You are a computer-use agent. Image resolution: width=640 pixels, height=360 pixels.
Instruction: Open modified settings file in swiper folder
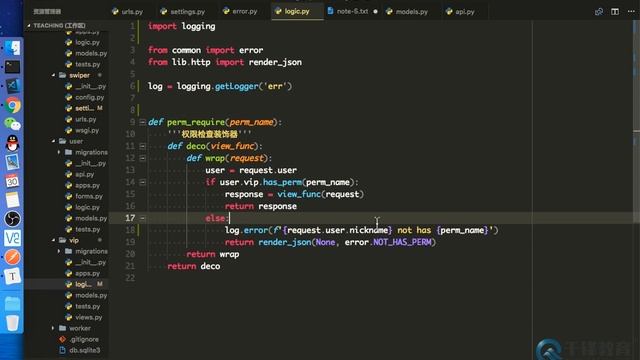pos(84,108)
